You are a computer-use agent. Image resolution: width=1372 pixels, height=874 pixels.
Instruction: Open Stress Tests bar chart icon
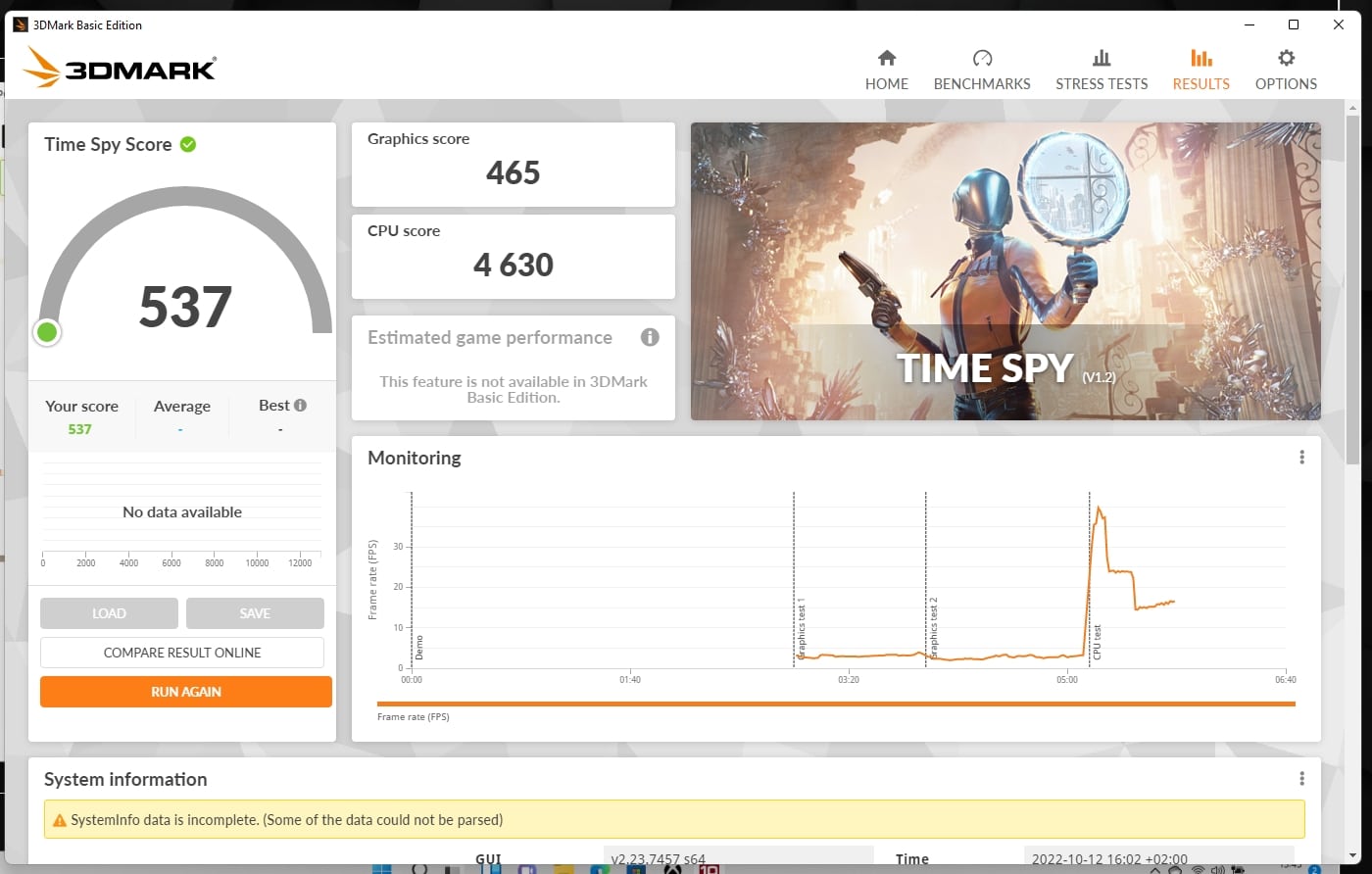pyautogui.click(x=1102, y=58)
